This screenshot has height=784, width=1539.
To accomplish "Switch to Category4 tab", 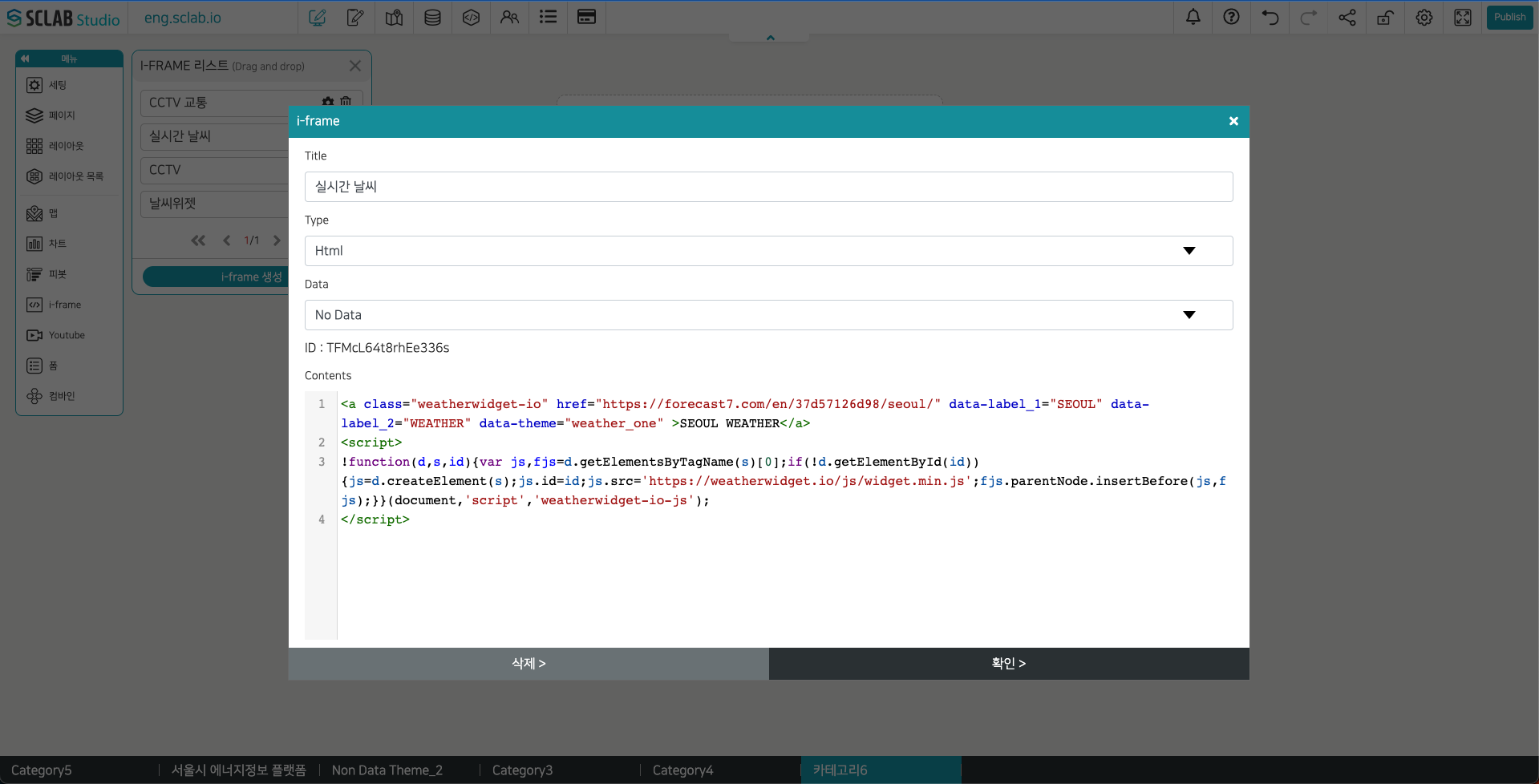I will [720, 770].
